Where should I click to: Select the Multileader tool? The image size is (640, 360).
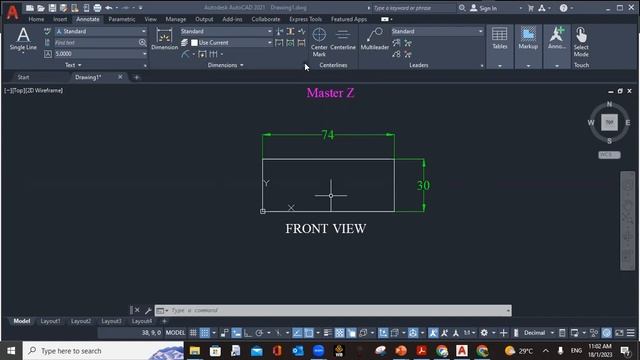click(x=374, y=40)
